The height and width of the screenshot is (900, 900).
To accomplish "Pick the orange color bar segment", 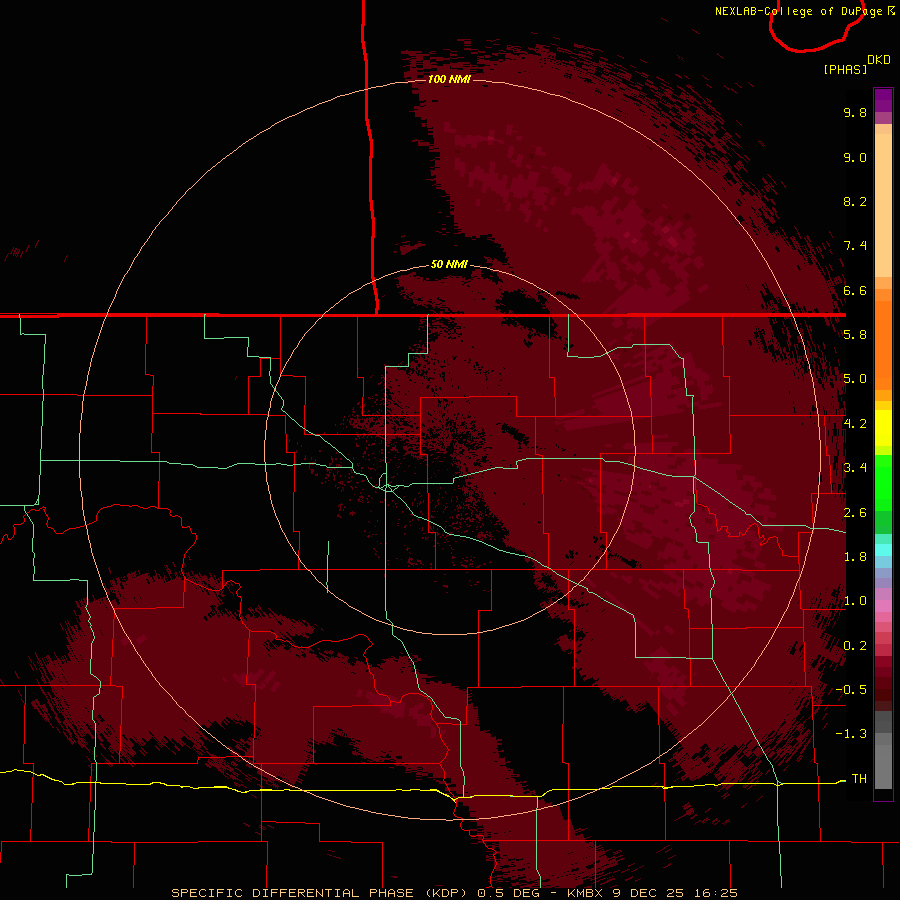I will point(883,345).
